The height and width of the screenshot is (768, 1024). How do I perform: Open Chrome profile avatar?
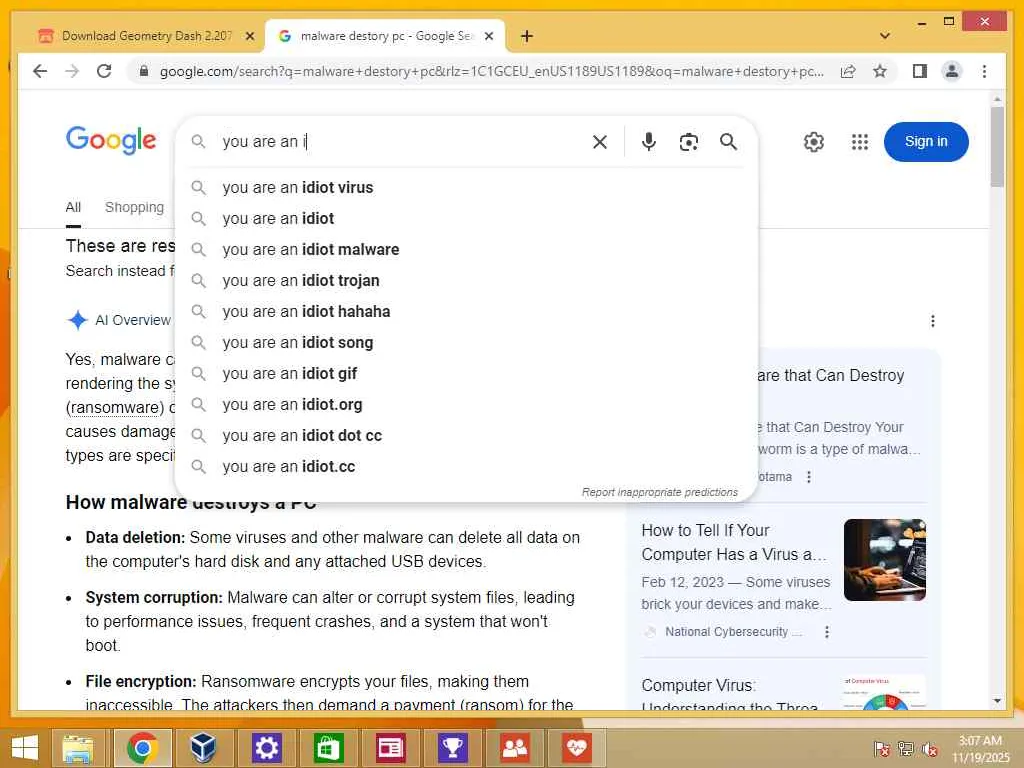pos(952,71)
